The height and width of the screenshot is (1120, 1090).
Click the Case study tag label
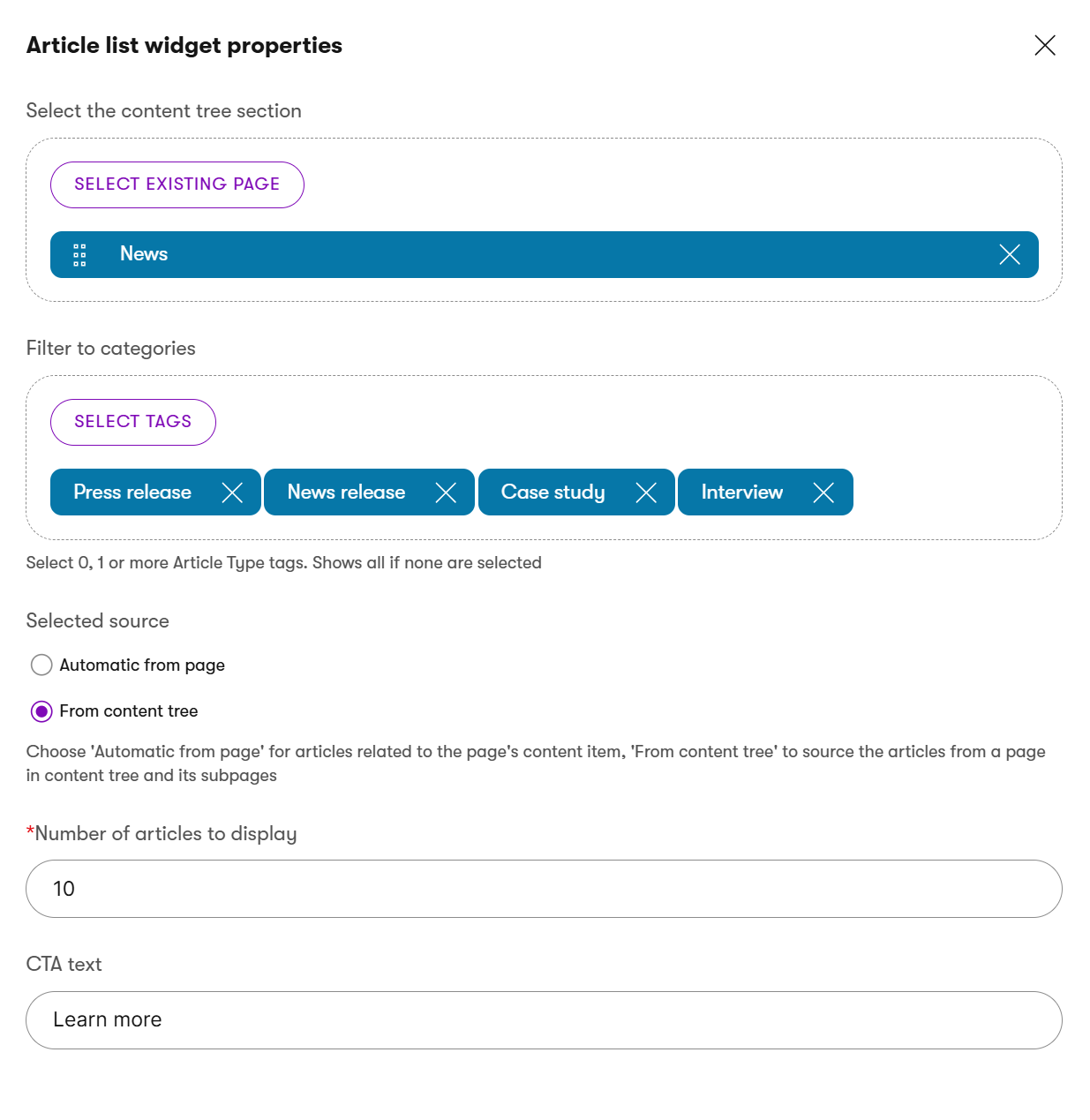tap(553, 492)
